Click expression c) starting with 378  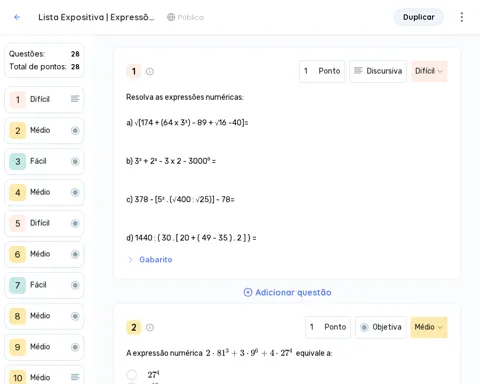pyautogui.click(x=180, y=199)
